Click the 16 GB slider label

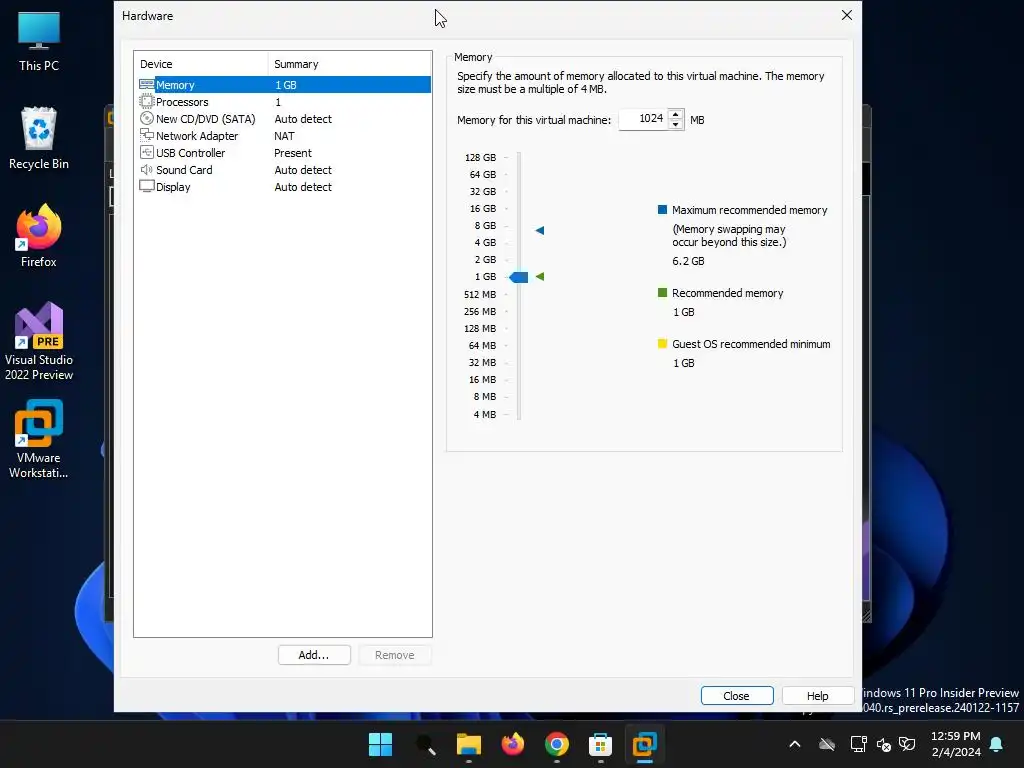(483, 208)
